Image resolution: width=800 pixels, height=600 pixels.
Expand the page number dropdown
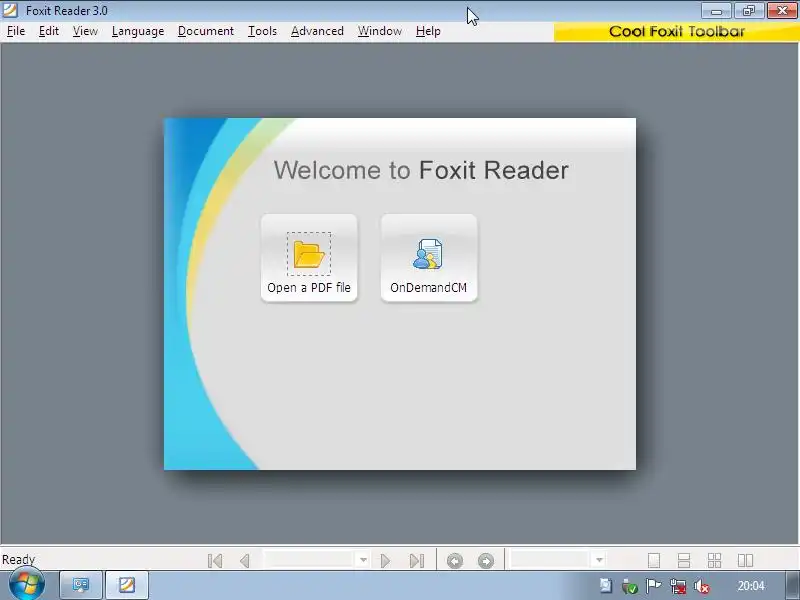(x=363, y=560)
